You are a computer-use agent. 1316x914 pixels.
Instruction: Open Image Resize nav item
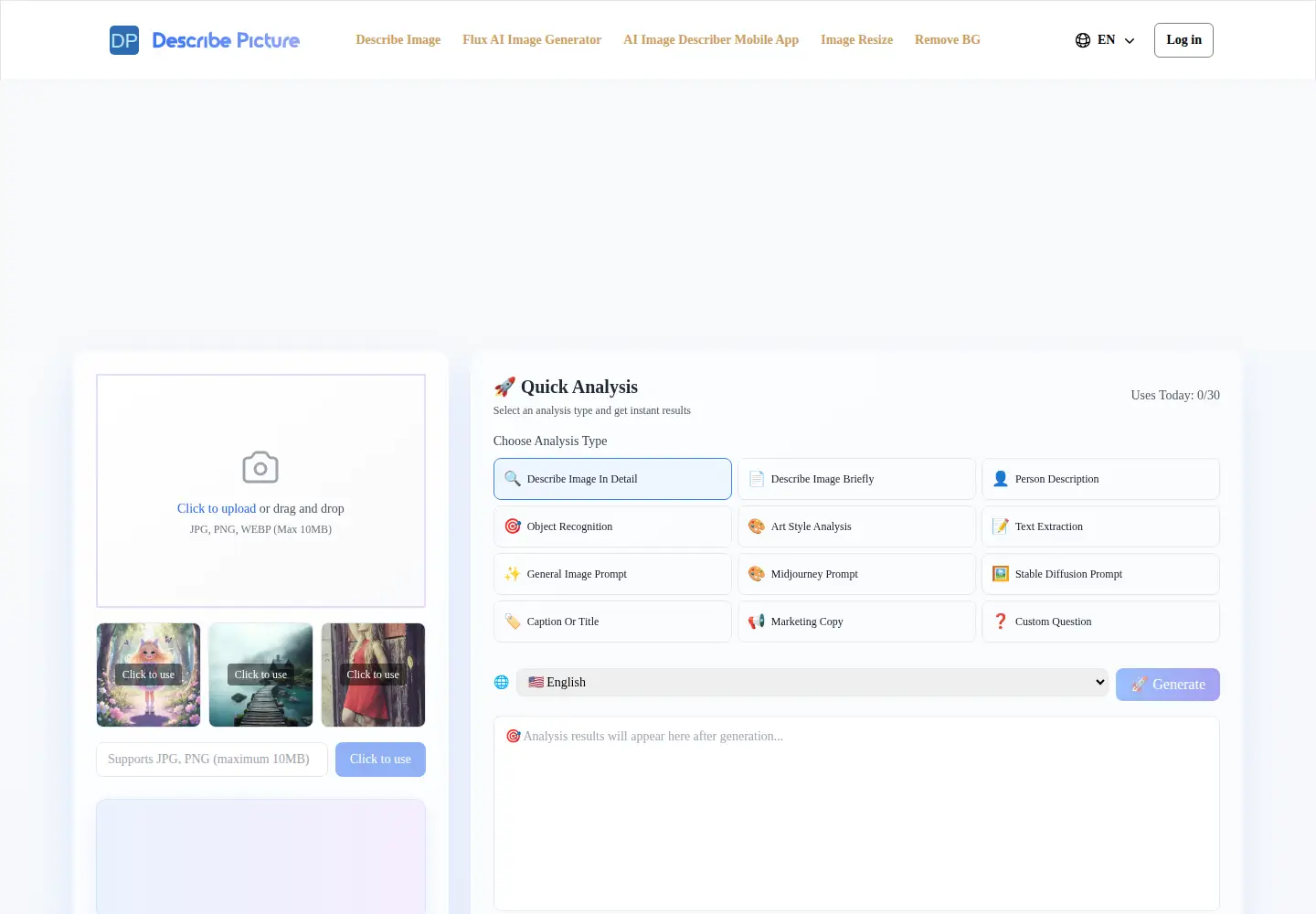point(857,40)
